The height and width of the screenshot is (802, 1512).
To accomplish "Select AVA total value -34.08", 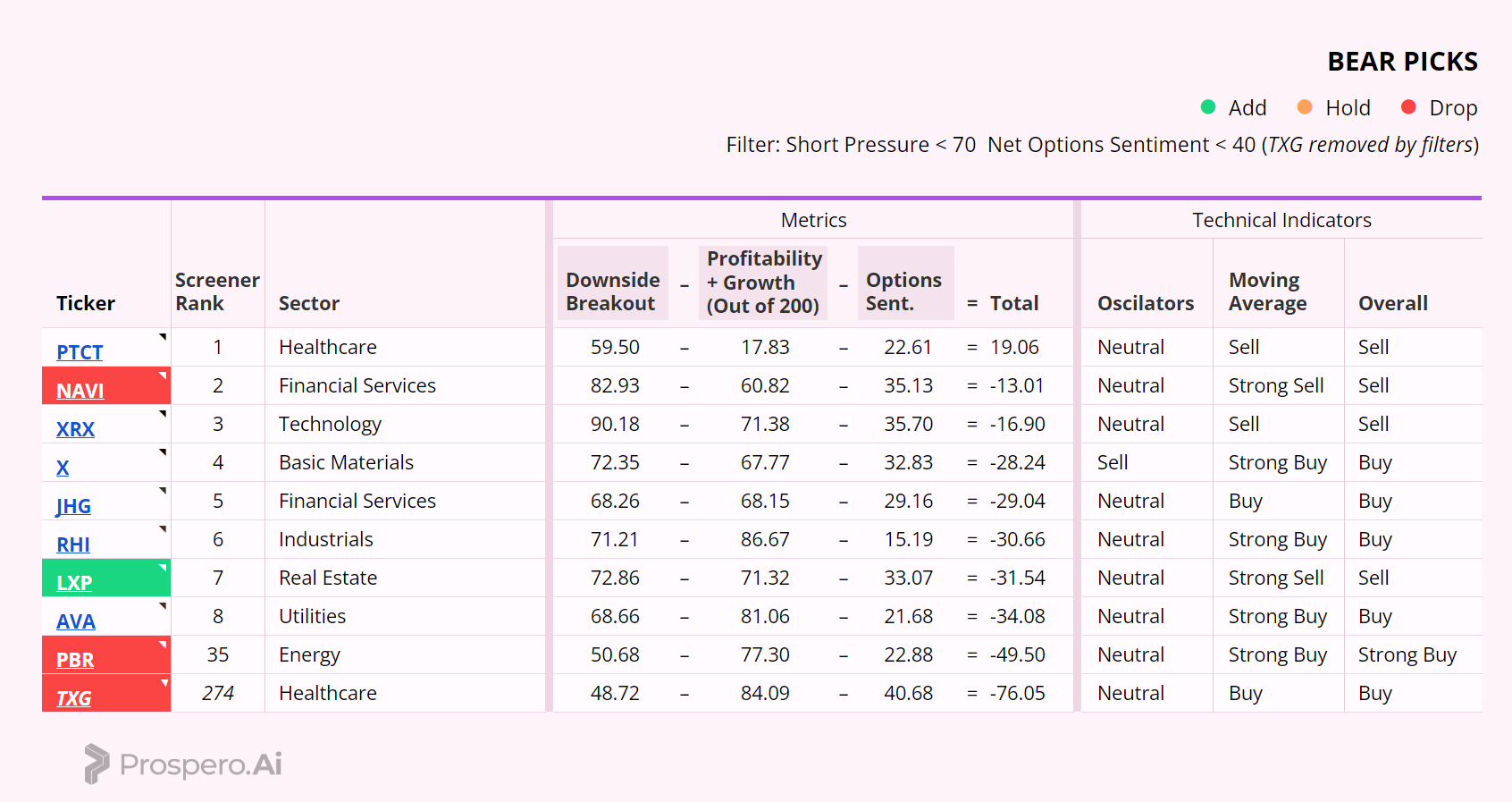I will [x=1017, y=616].
